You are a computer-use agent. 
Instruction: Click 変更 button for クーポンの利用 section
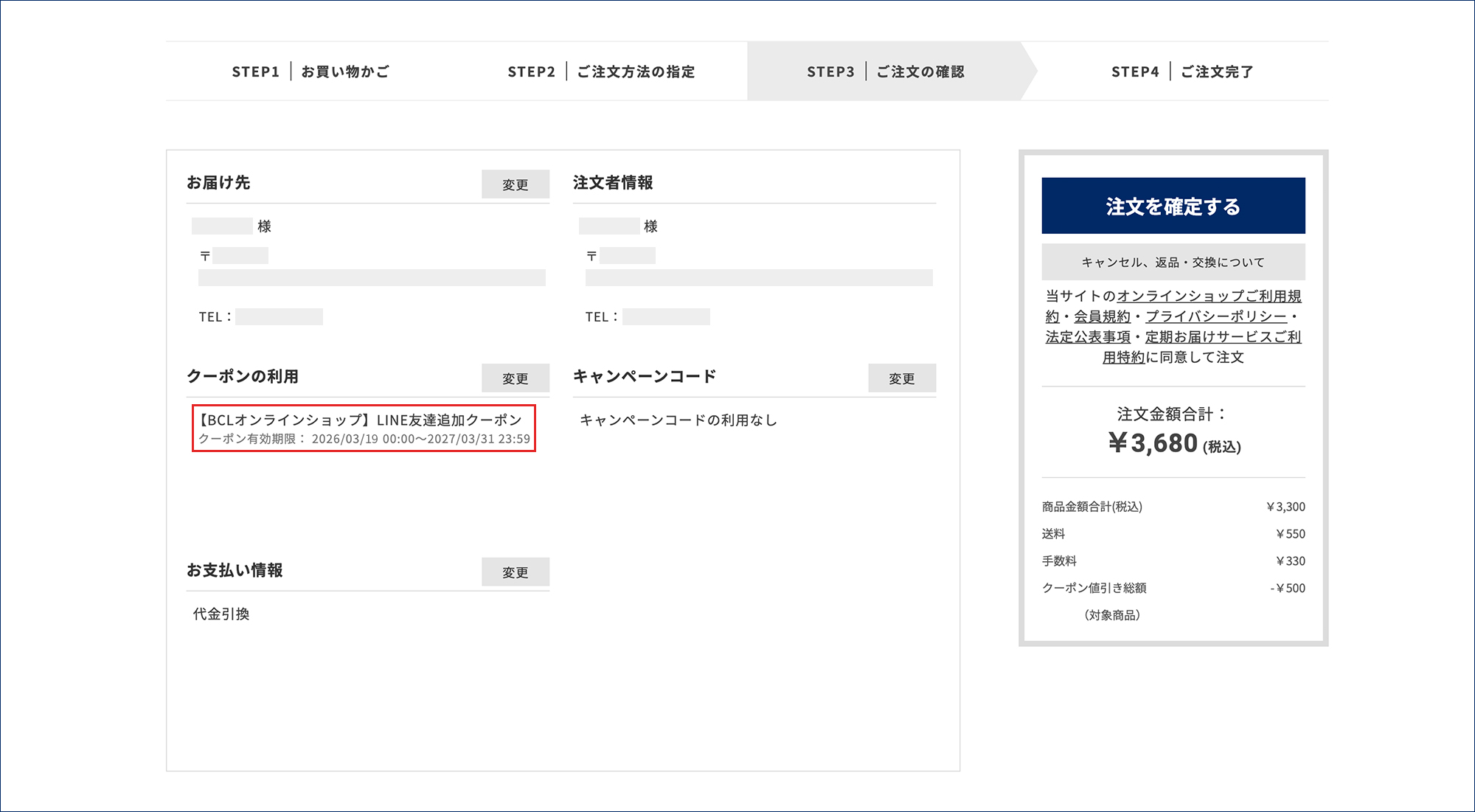tap(515, 378)
